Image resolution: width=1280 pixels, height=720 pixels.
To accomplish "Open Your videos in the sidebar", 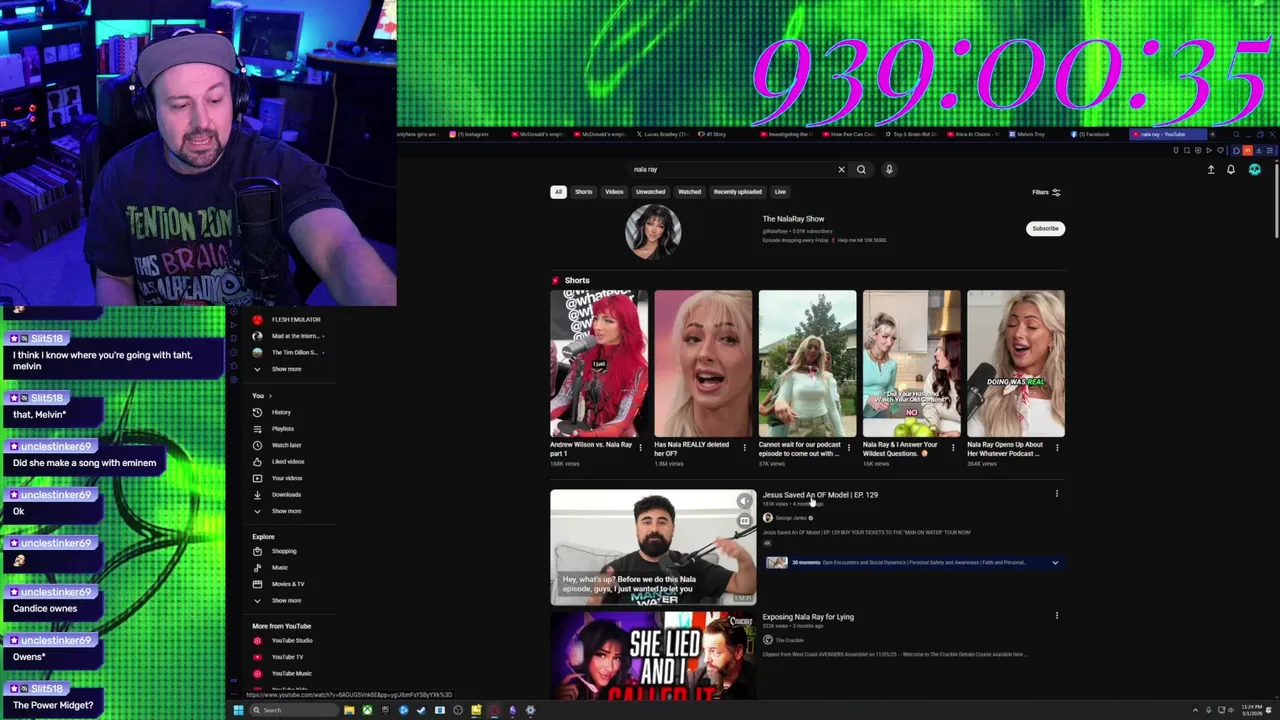I will [287, 478].
